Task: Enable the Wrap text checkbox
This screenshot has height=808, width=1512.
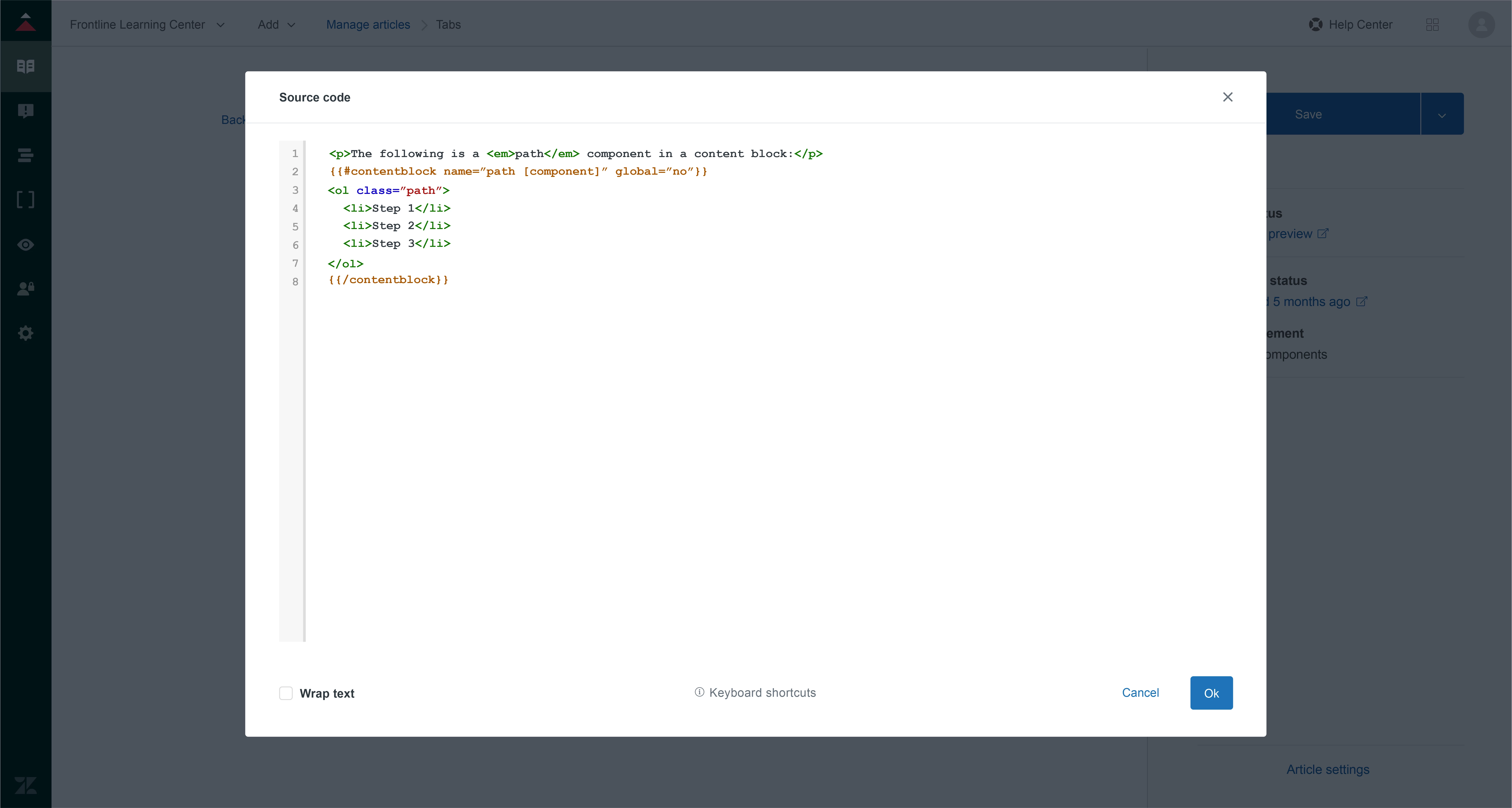Action: (286, 693)
